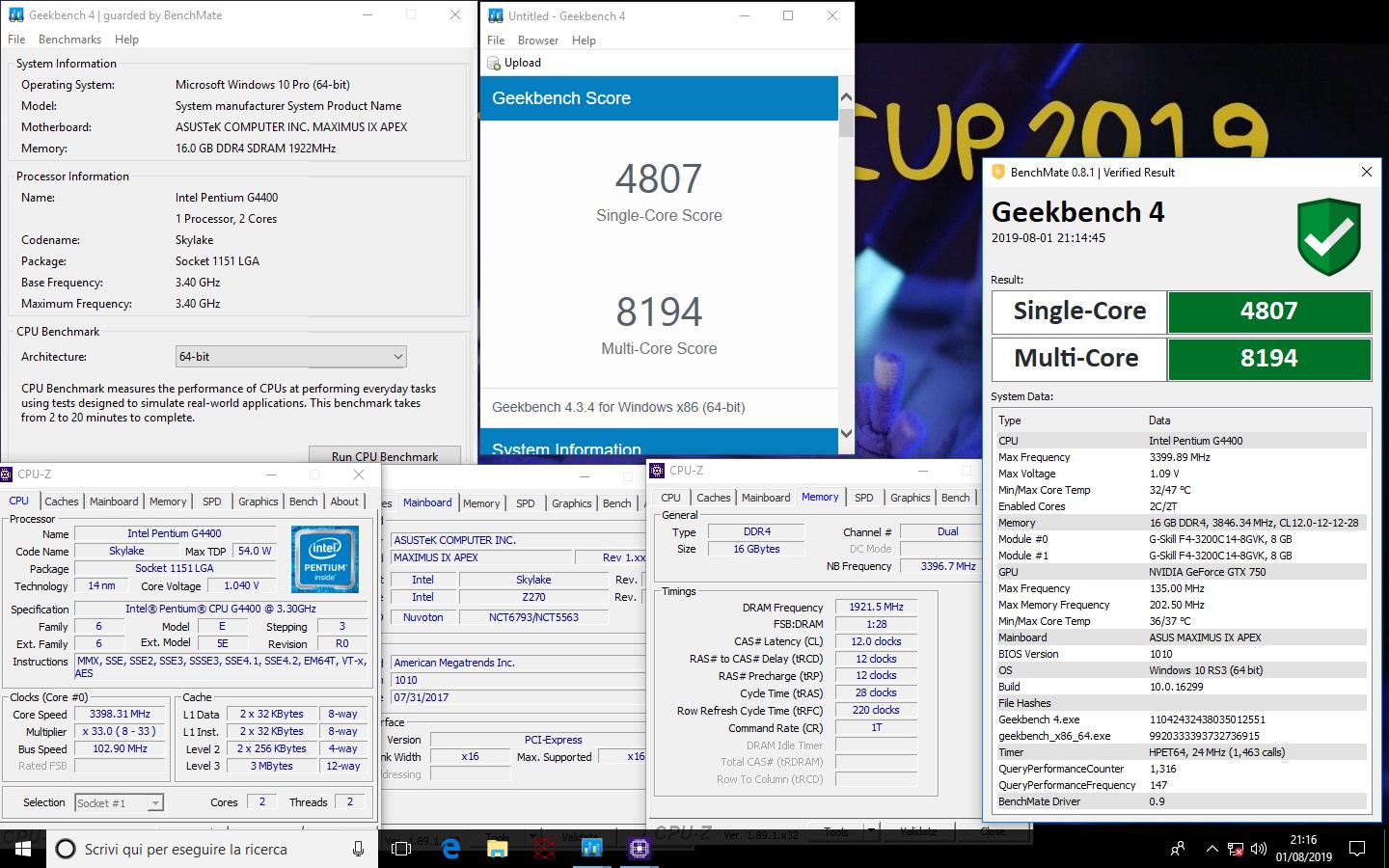Click the Intel Pentium logo in CPU-Z
The image size is (1389, 868).
(325, 559)
